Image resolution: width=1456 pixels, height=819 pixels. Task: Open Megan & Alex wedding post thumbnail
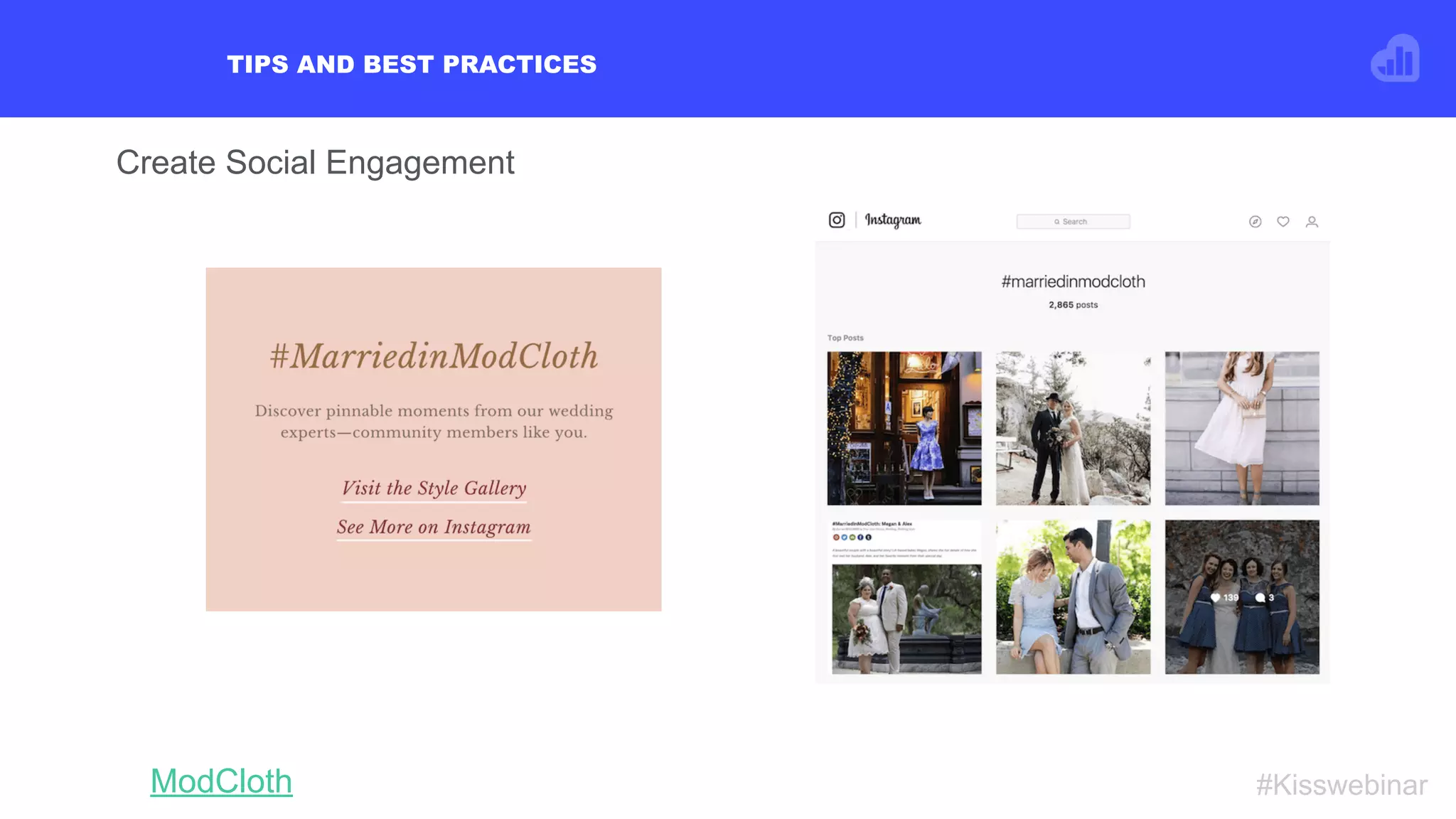(904, 597)
